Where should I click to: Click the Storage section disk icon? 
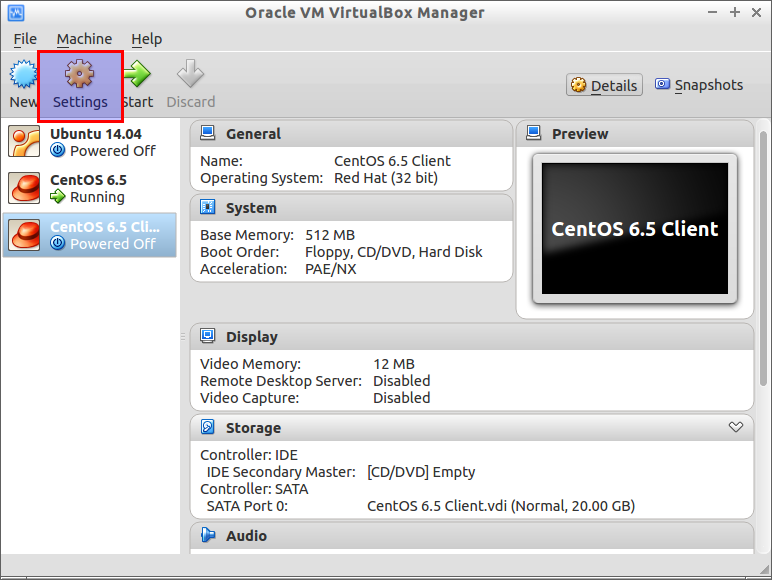[x=208, y=427]
